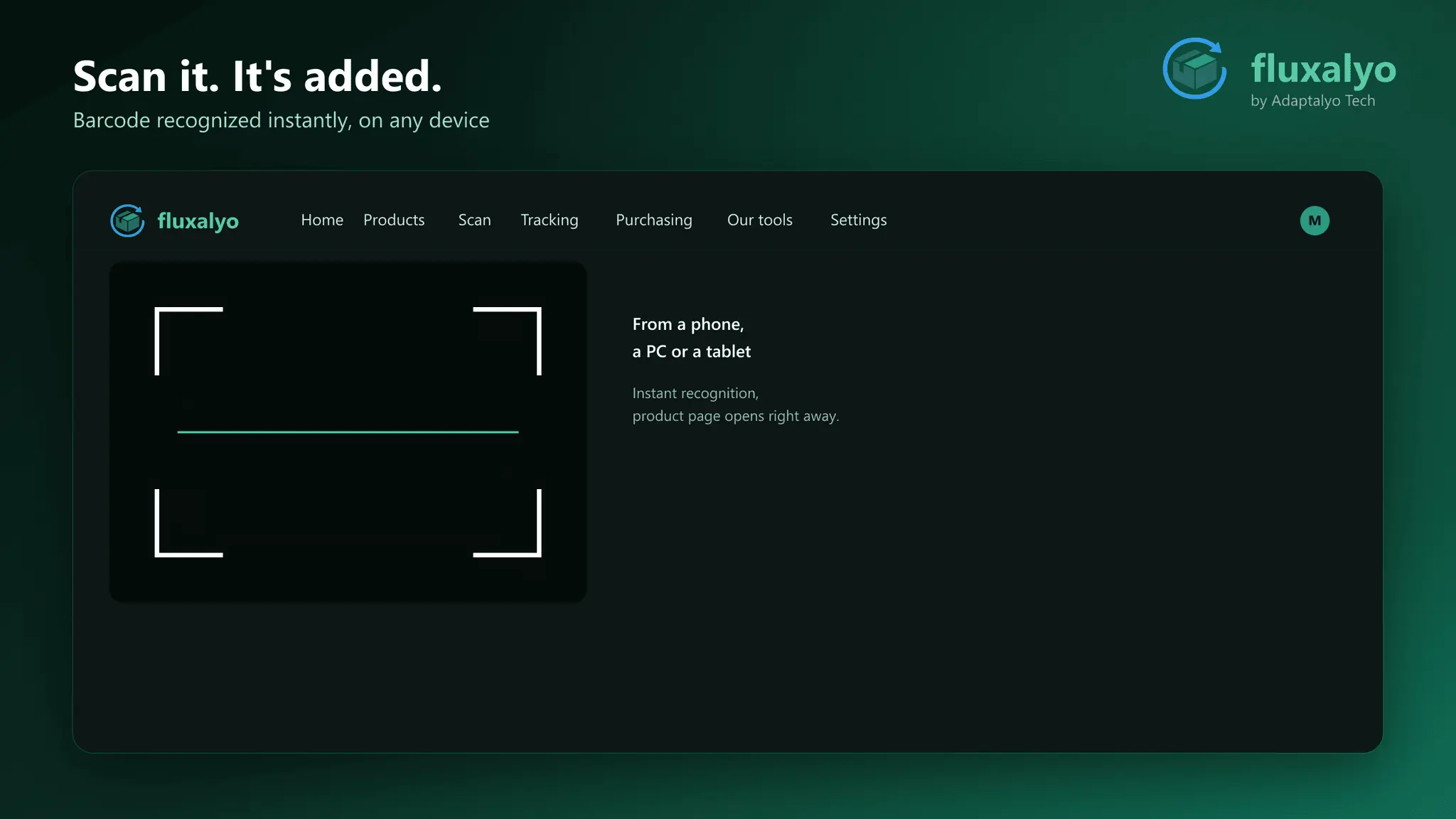Click 'product page opens right away.' text
Image resolution: width=1456 pixels, height=819 pixels.
[736, 416]
